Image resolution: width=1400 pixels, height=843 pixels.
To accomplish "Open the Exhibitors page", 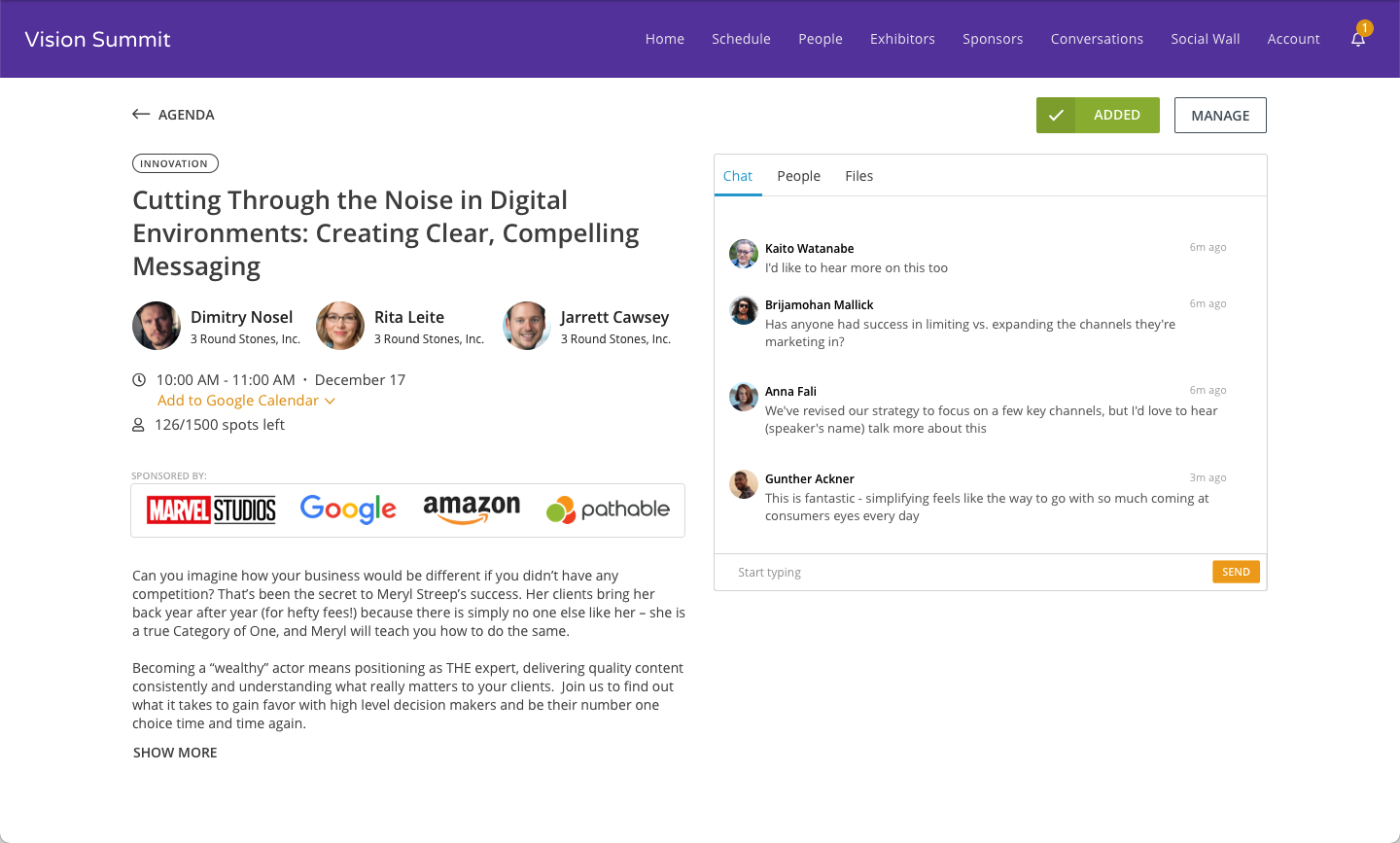I will tap(902, 39).
